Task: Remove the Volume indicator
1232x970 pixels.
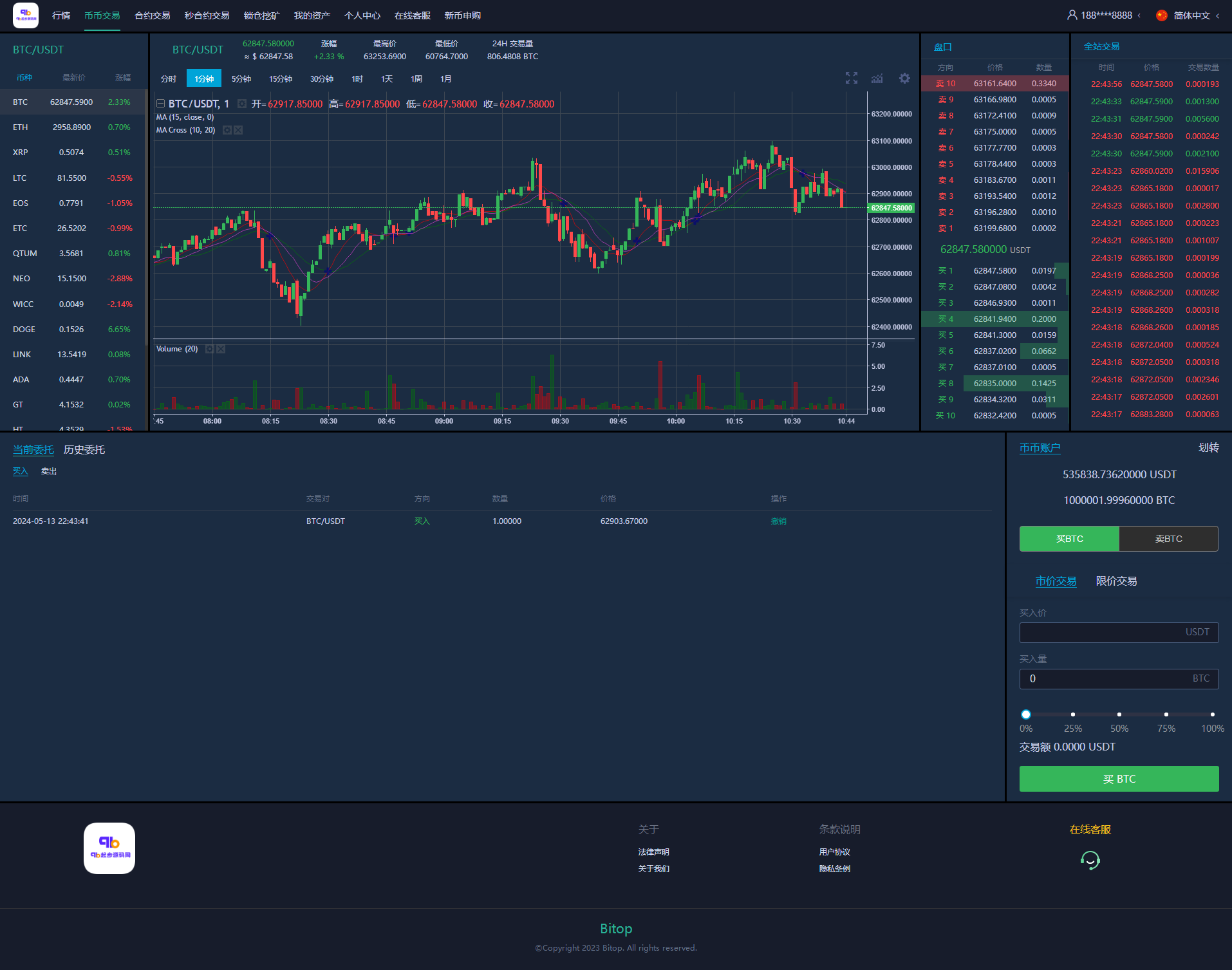Action: click(x=221, y=349)
